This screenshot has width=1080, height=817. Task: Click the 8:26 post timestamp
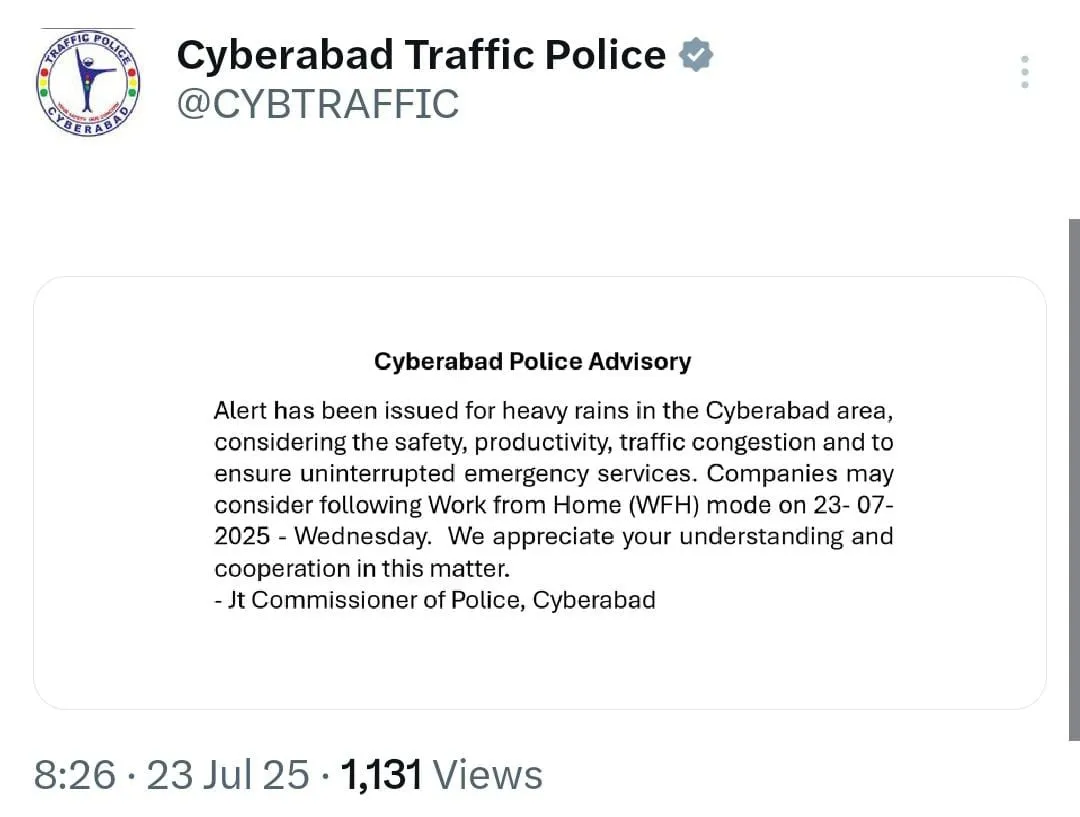point(74,775)
